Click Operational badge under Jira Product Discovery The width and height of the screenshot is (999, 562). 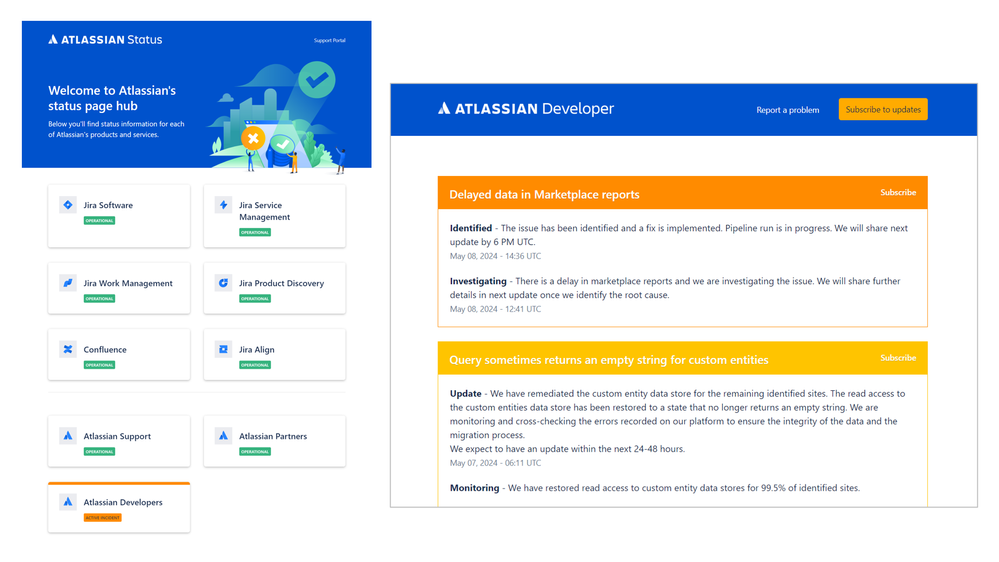(255, 298)
